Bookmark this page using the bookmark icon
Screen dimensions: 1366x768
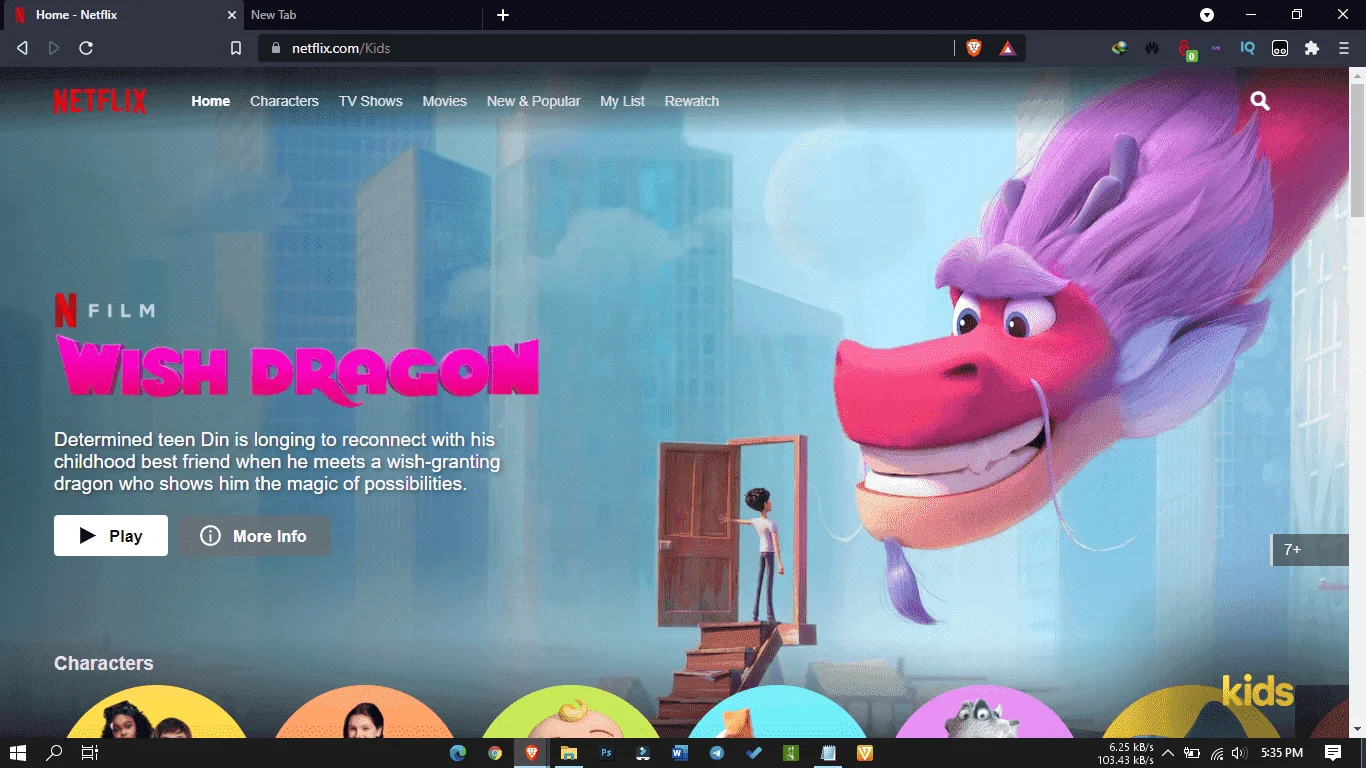[236, 48]
